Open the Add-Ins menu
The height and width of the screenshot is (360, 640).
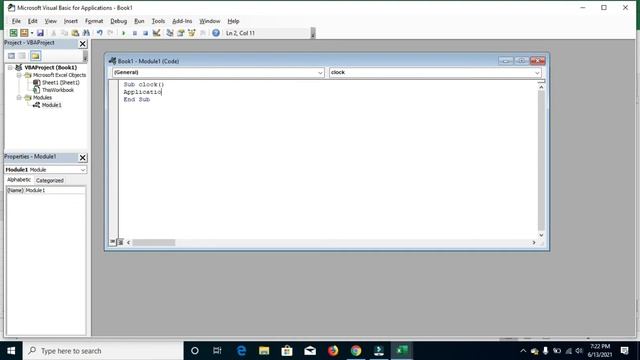(x=182, y=21)
